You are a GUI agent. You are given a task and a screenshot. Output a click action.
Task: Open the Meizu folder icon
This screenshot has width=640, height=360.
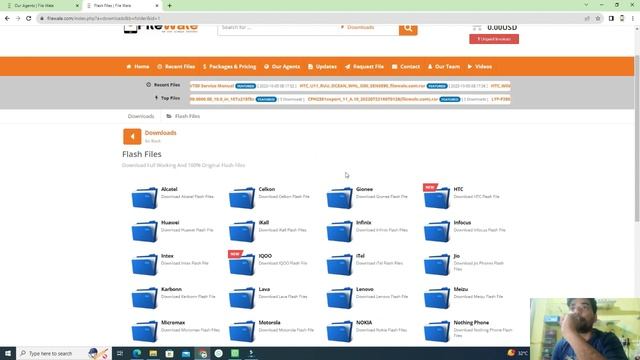437,298
